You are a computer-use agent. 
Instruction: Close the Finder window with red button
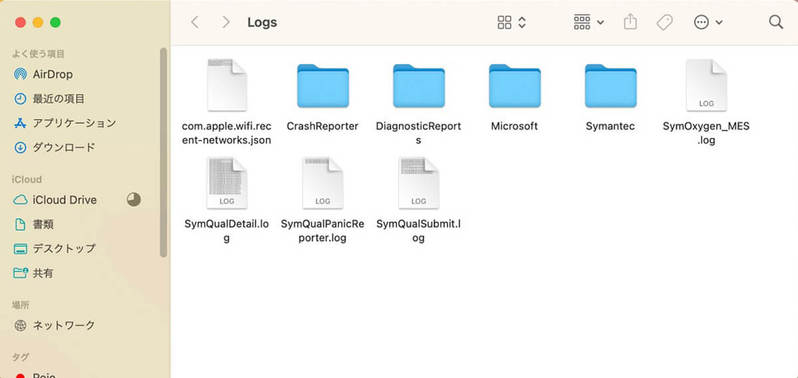pyautogui.click(x=20, y=22)
